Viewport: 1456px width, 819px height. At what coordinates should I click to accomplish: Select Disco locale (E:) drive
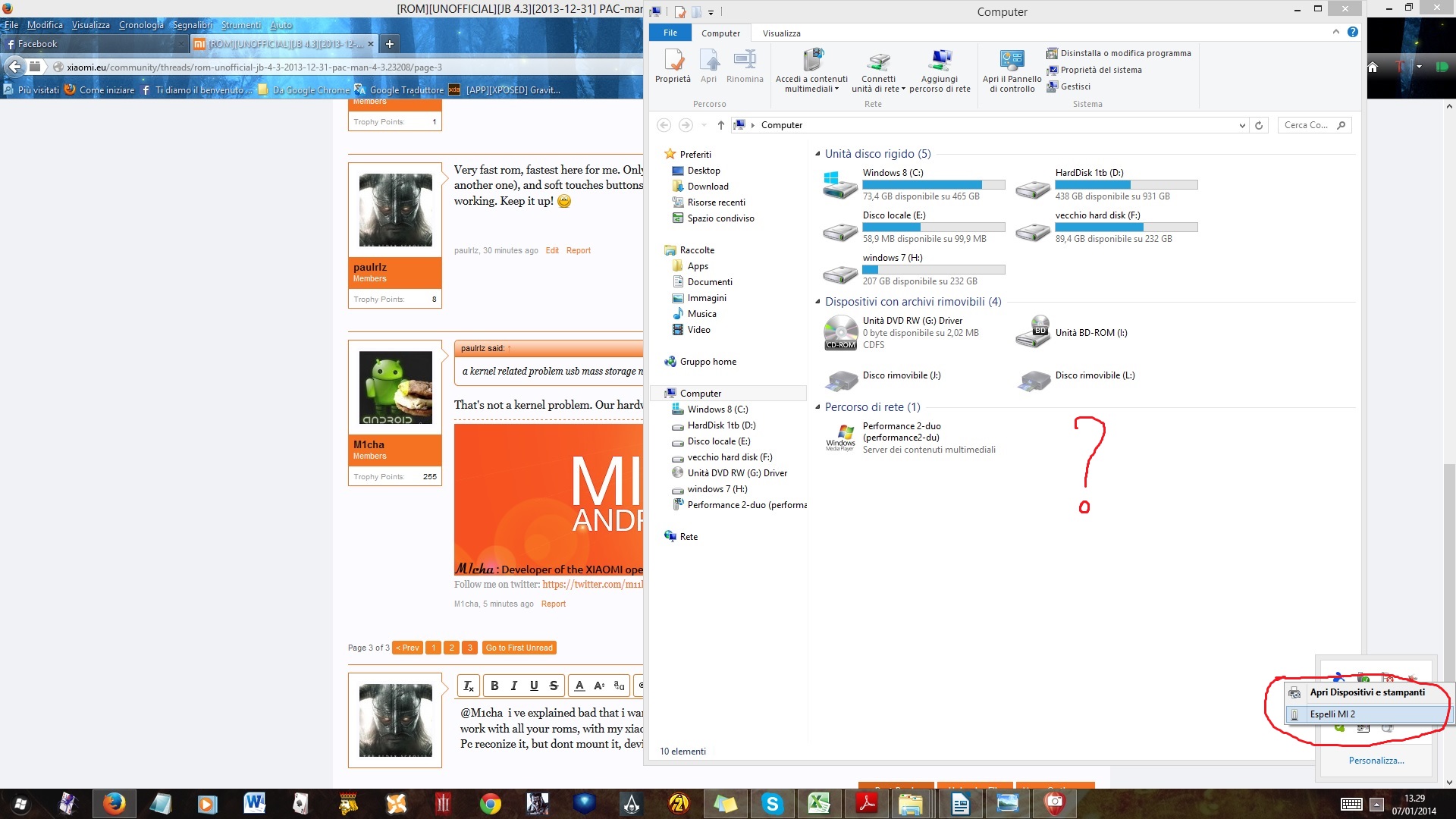coord(914,227)
